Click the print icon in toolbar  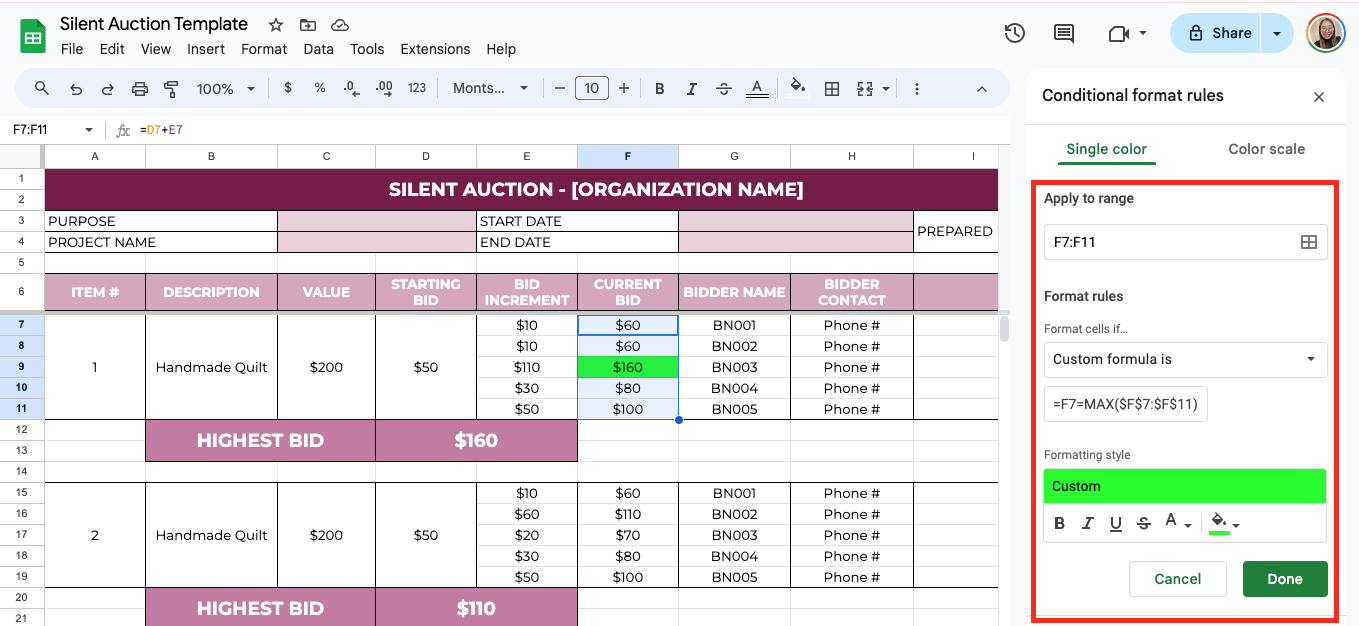(140, 89)
